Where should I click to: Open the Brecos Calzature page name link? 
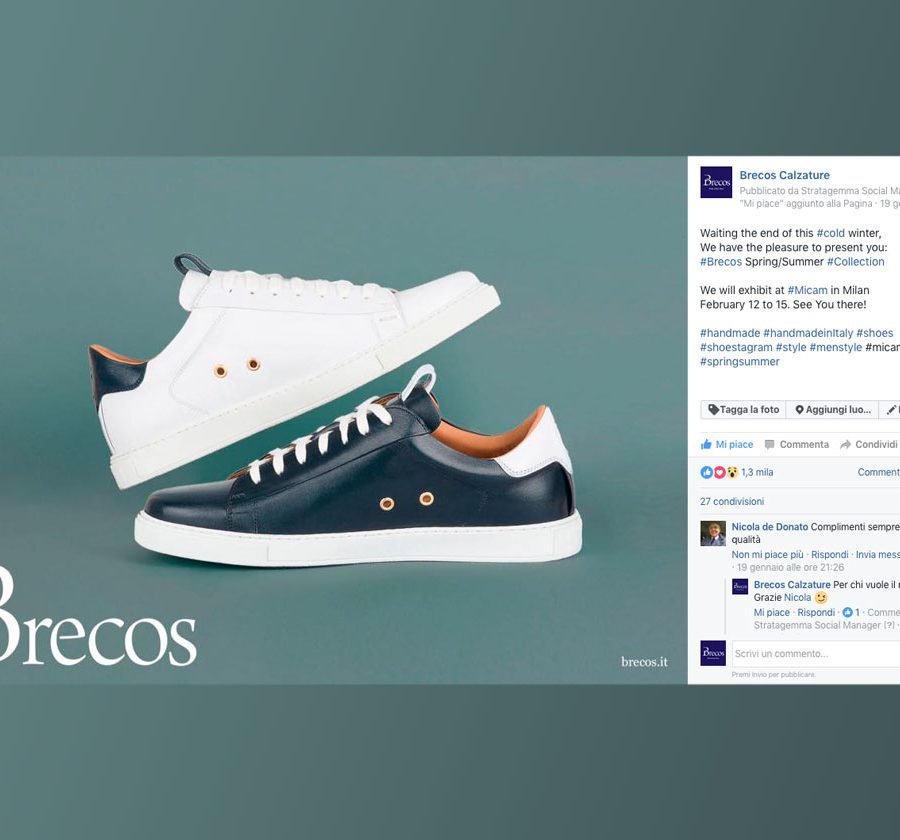784,175
